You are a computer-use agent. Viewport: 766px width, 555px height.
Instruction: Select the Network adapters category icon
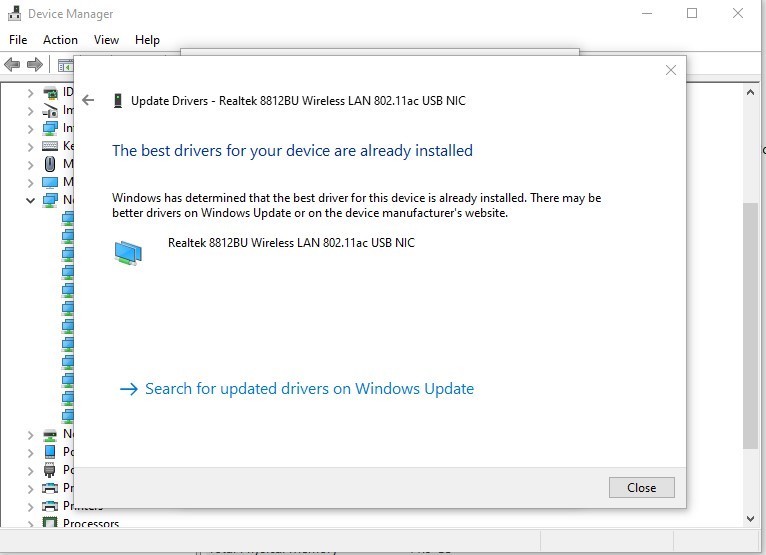coord(50,200)
